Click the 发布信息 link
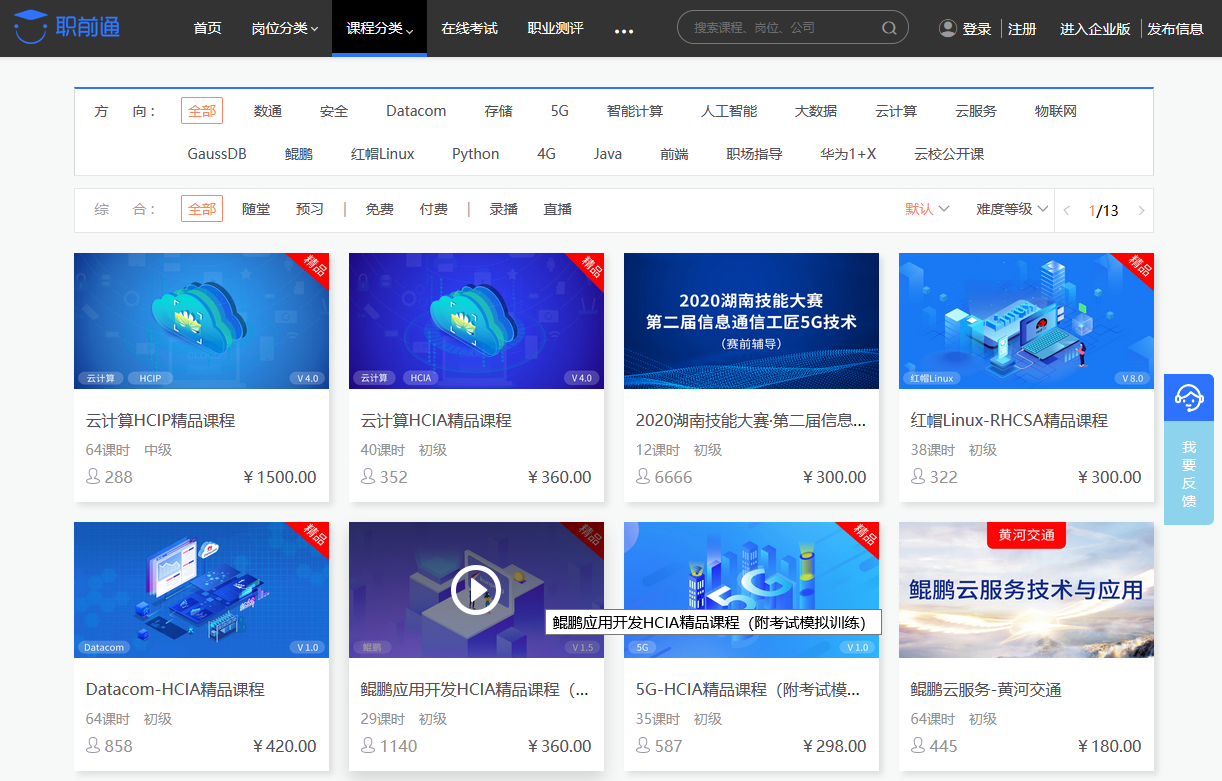This screenshot has height=781, width=1222. pyautogui.click(x=1175, y=29)
